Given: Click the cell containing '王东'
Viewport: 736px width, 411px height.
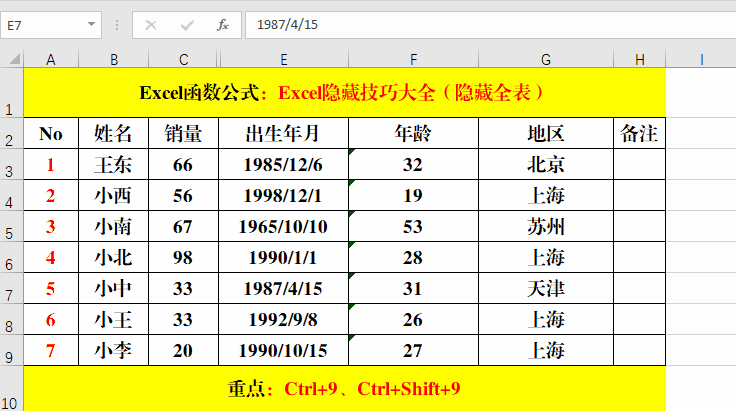Looking at the screenshot, I should pos(114,164).
